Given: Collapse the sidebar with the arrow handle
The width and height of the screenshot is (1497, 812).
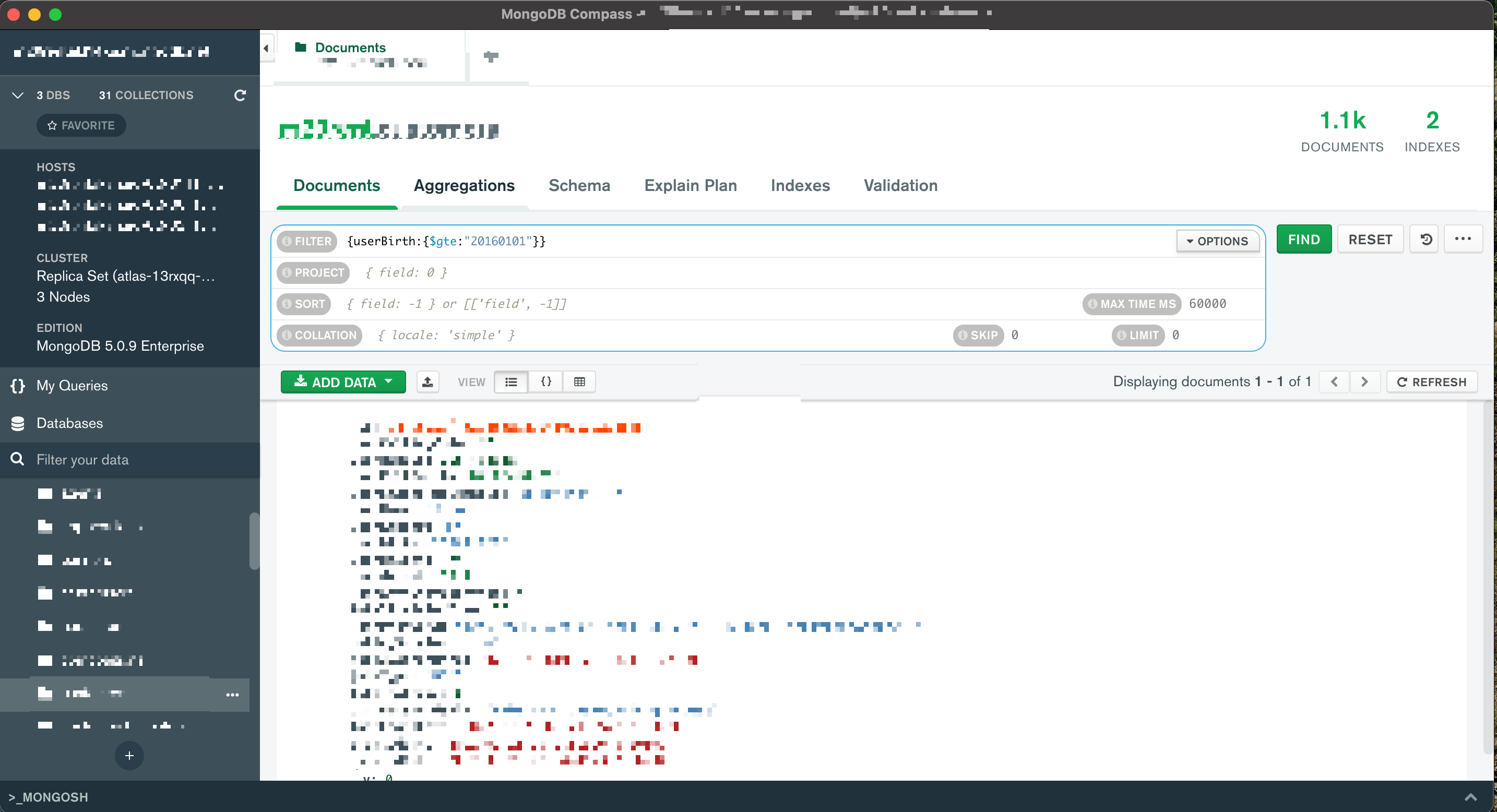Looking at the screenshot, I should click(266, 48).
